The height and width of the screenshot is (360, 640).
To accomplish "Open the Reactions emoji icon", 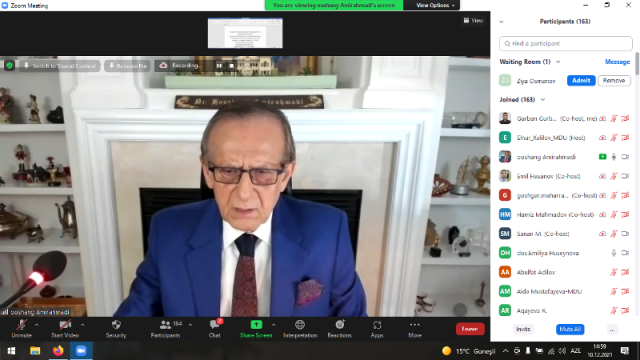I will click(340, 325).
